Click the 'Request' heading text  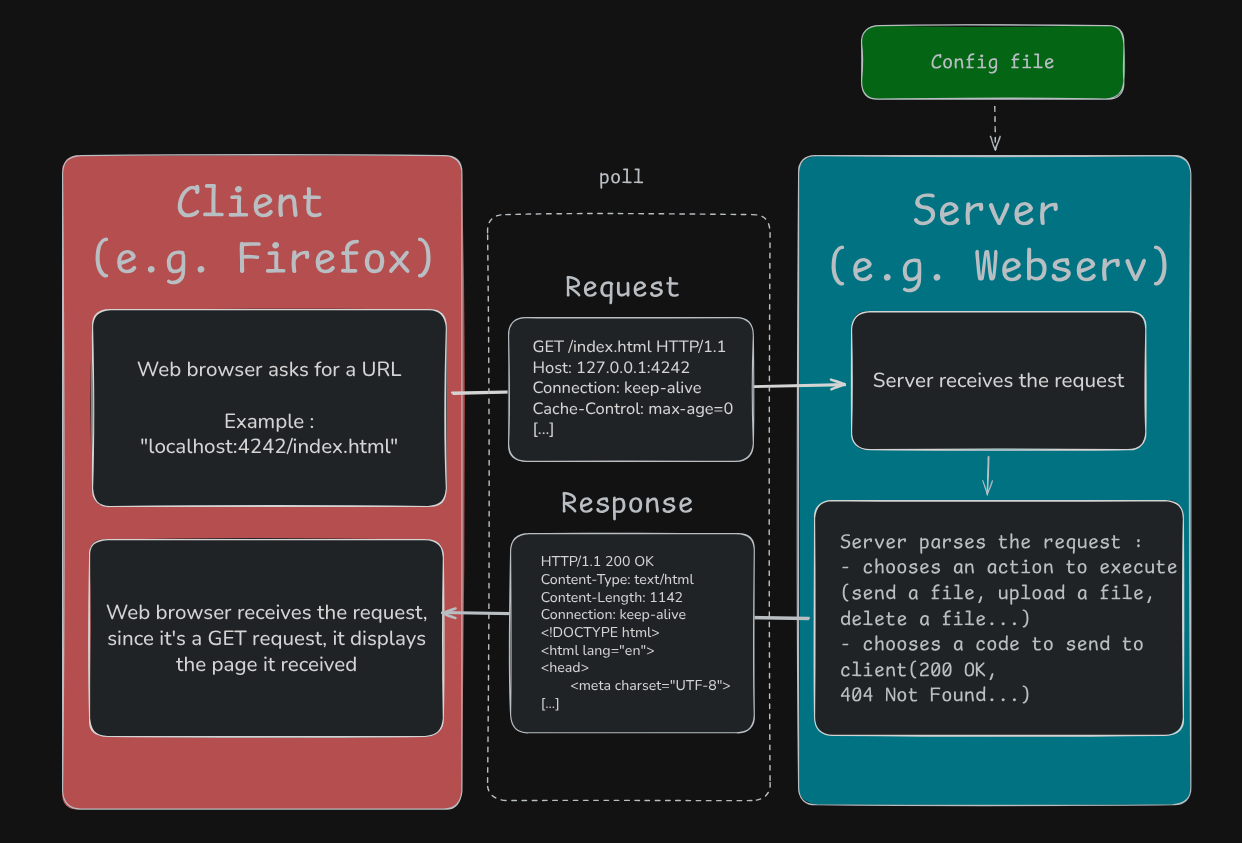(x=621, y=287)
